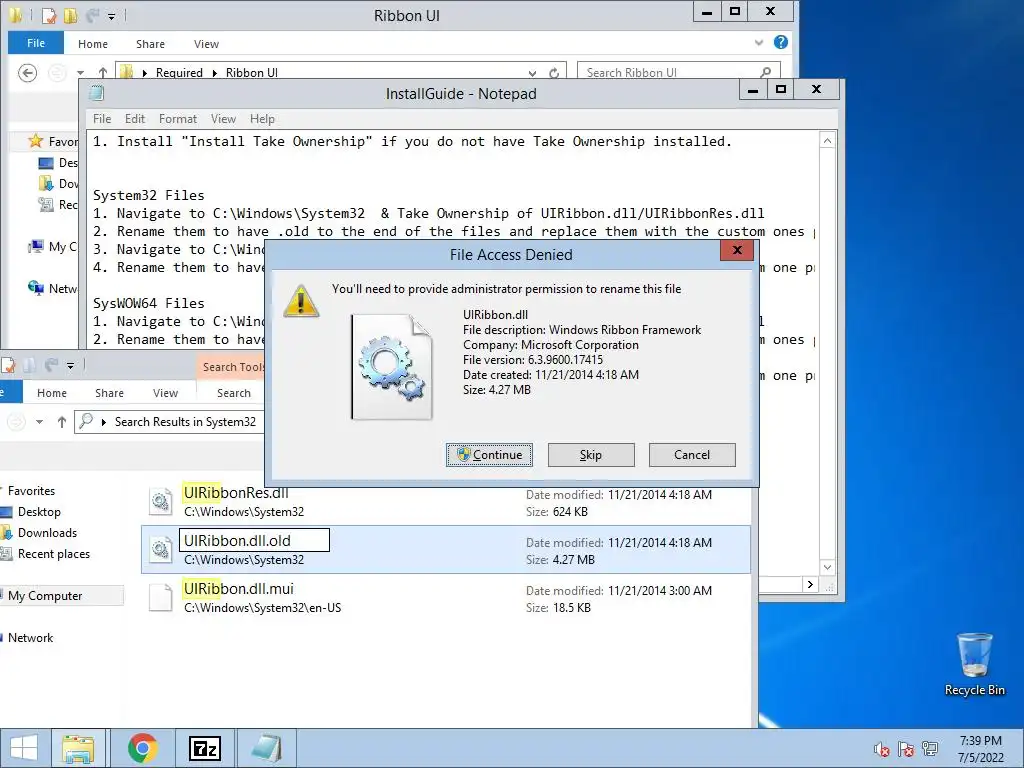This screenshot has width=1024, height=768.
Task: Open Recycle Bin on desktop
Action: click(974, 665)
